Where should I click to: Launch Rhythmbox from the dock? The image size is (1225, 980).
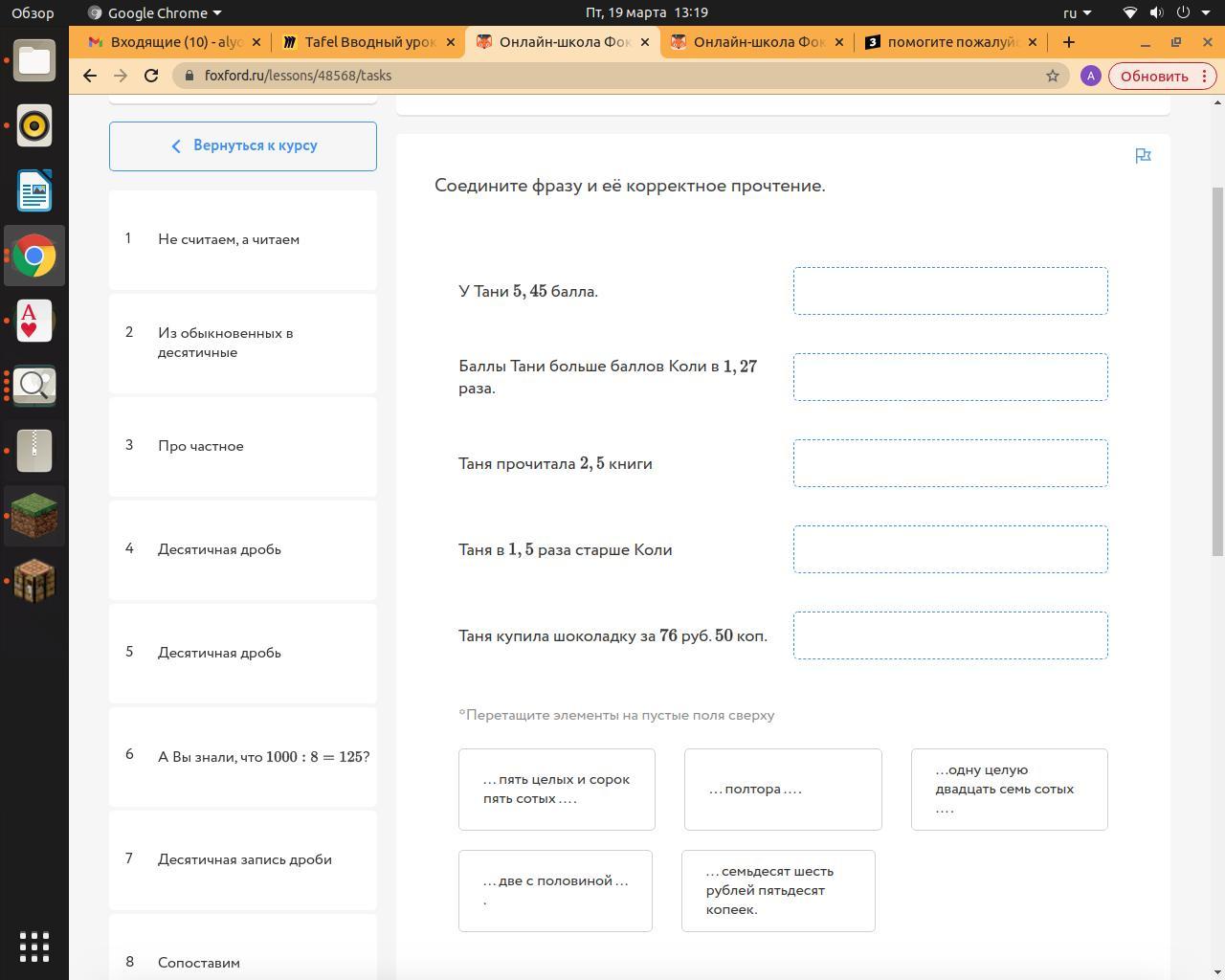click(34, 126)
